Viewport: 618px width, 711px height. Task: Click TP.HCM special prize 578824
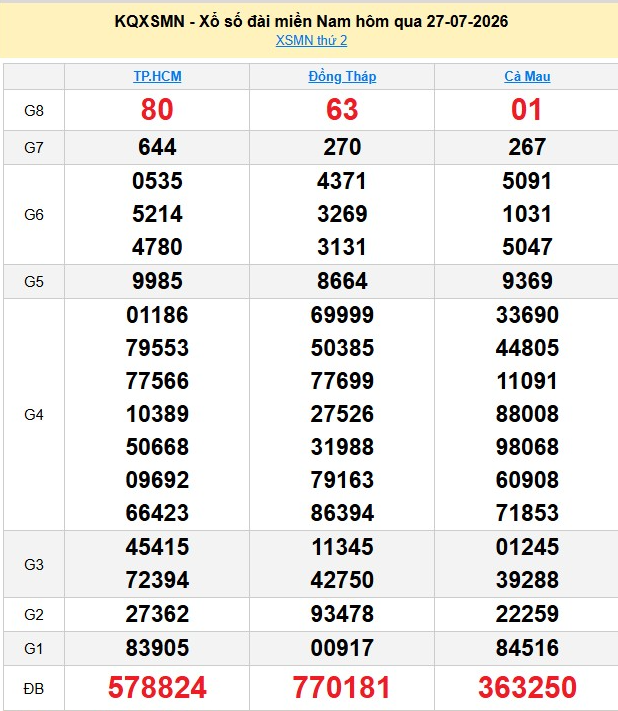click(157, 687)
